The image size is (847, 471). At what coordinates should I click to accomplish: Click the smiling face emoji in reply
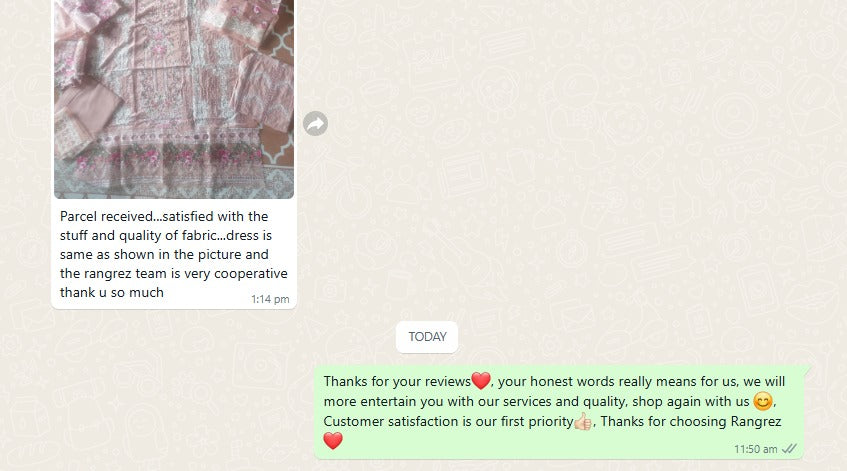click(763, 401)
